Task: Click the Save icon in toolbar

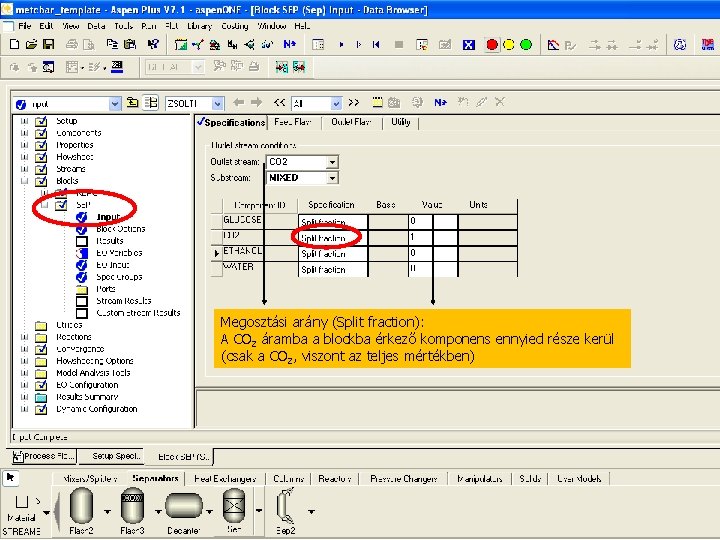Action: [47, 44]
